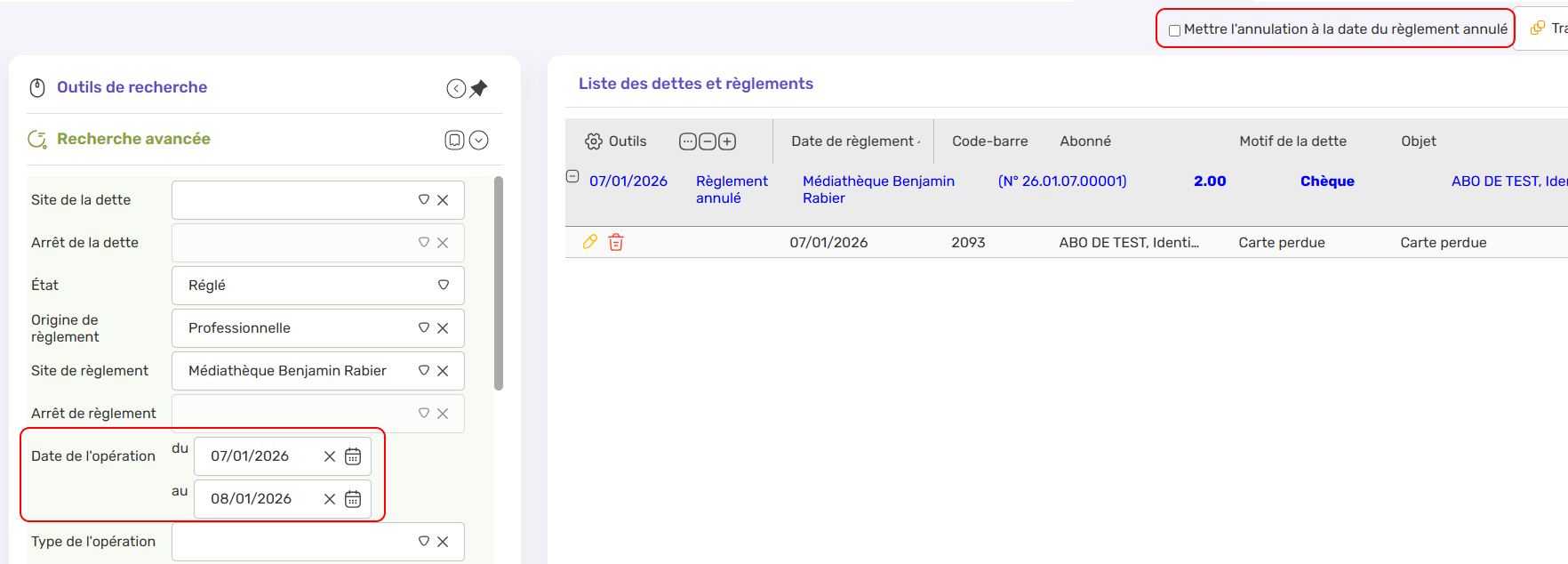This screenshot has width=1568, height=564.
Task: Collapse the Outils de recherche panel arrow
Action: (x=456, y=88)
